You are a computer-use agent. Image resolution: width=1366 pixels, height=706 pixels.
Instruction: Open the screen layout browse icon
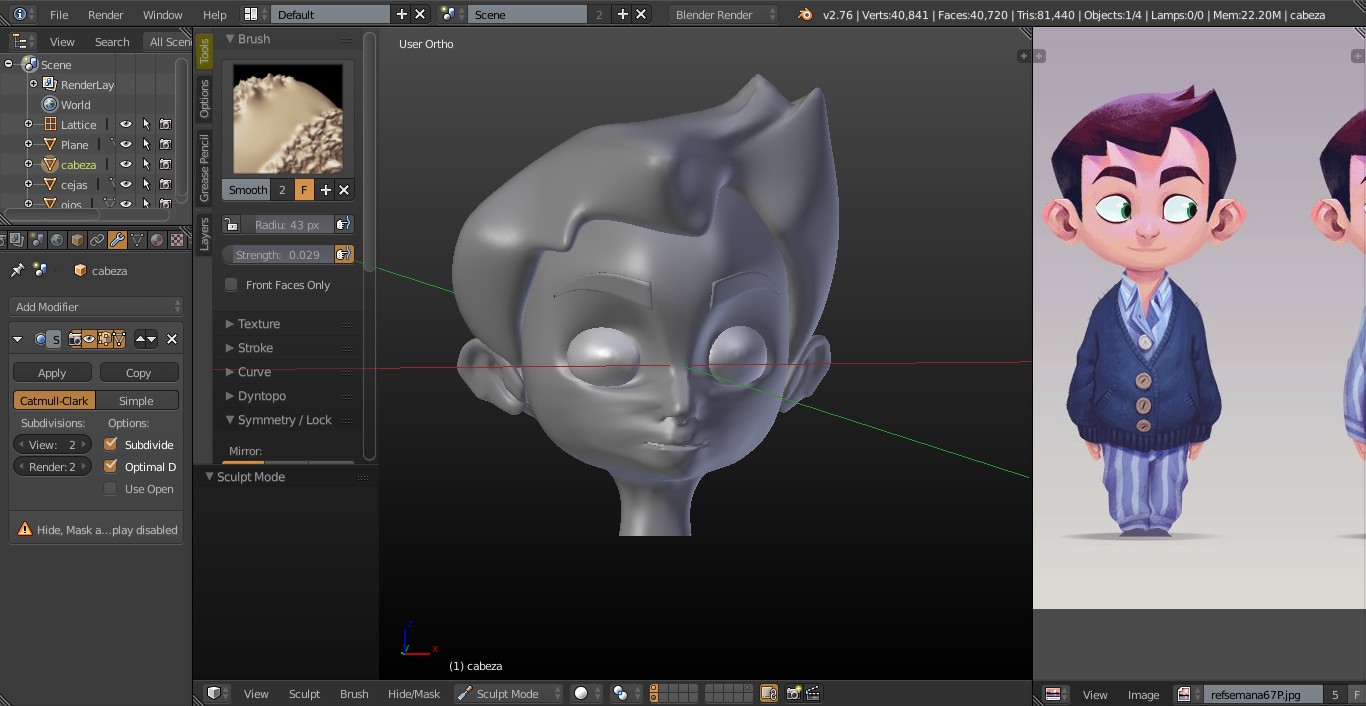click(255, 14)
